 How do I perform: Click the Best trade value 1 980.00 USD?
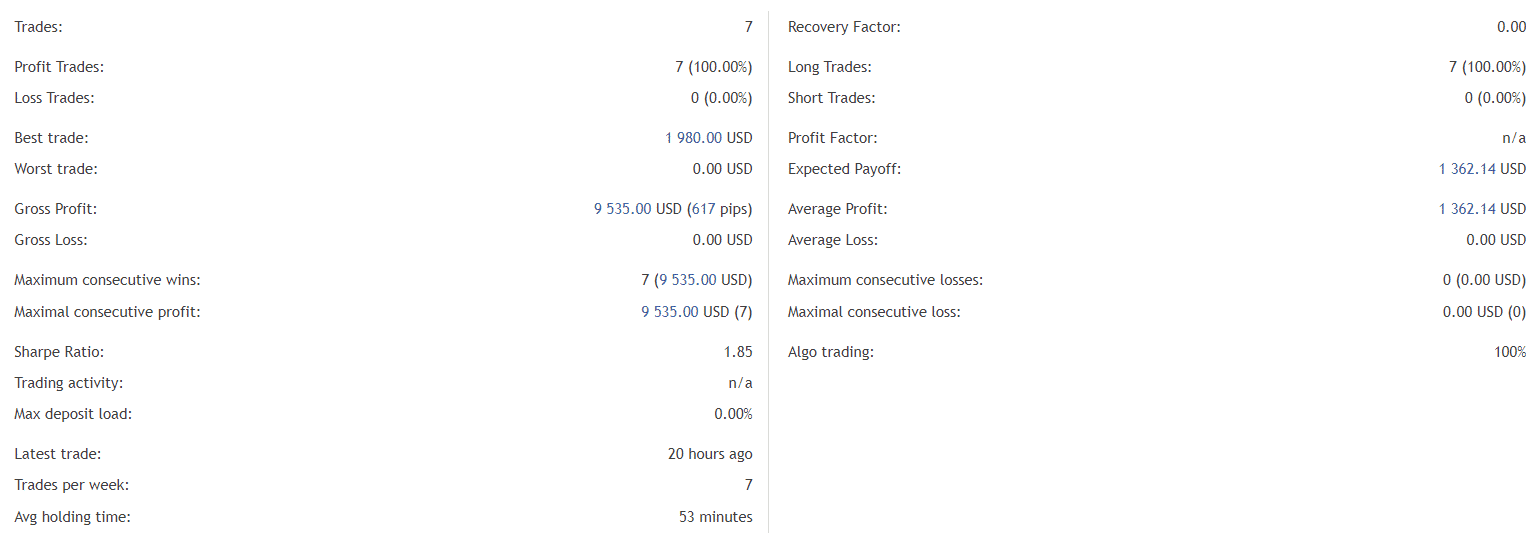[x=709, y=138]
